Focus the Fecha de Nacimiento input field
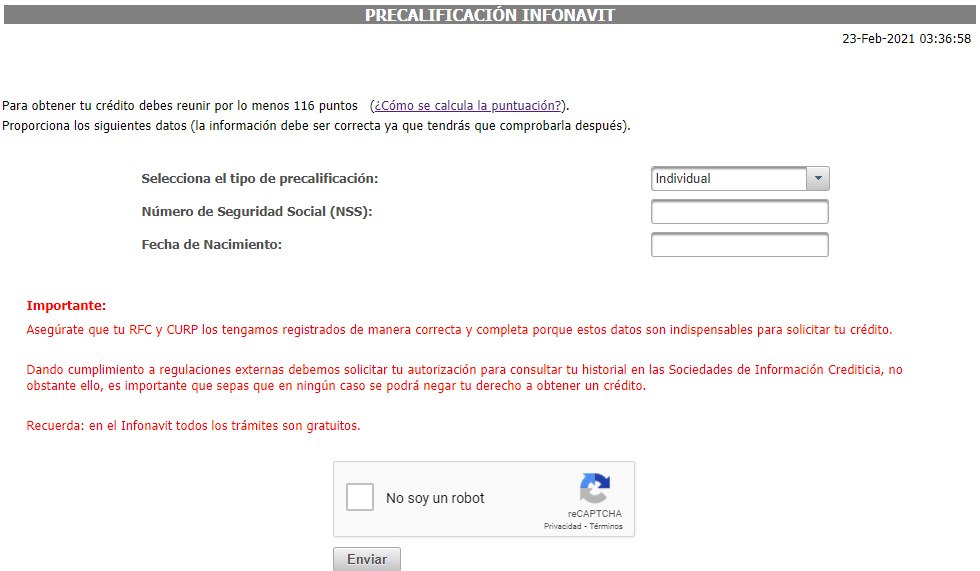The height and width of the screenshot is (571, 980). click(x=739, y=245)
